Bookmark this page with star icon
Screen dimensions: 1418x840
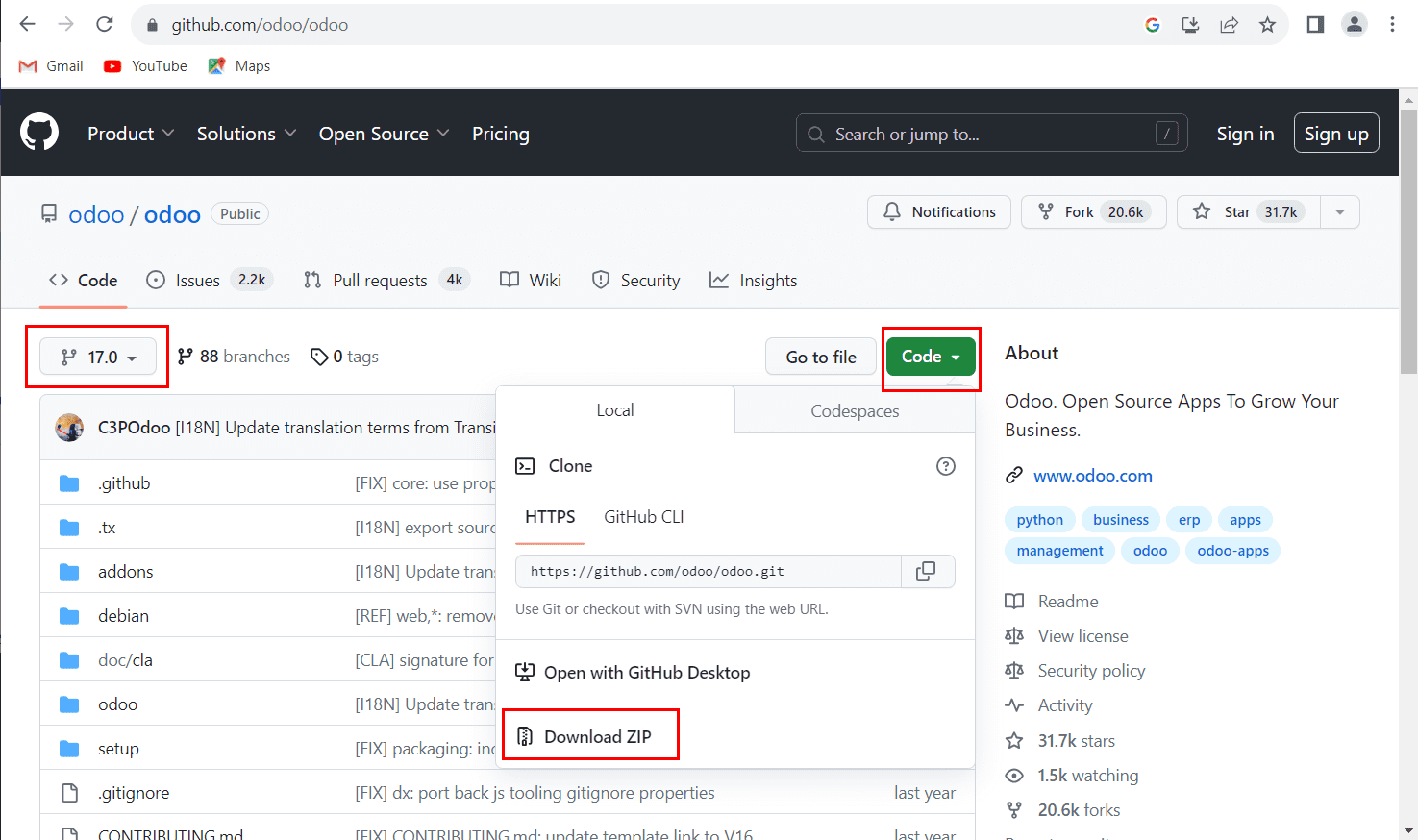(1267, 25)
